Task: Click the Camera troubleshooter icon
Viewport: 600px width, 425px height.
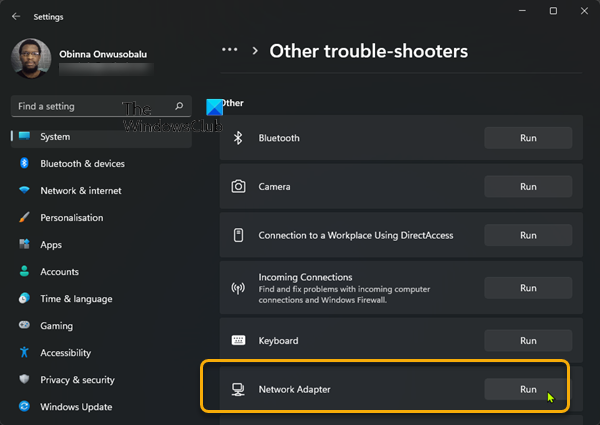Action: 238,187
